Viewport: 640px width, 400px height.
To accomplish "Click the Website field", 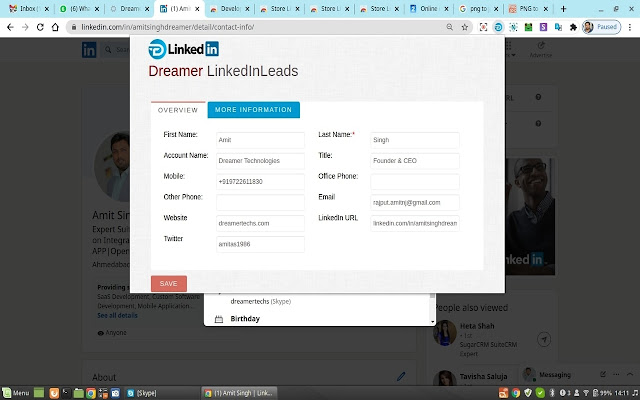I will point(260,223).
